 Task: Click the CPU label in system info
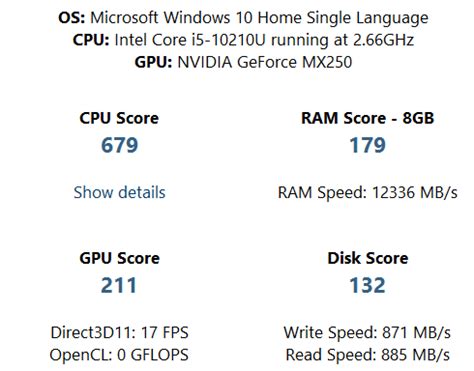coord(91,40)
